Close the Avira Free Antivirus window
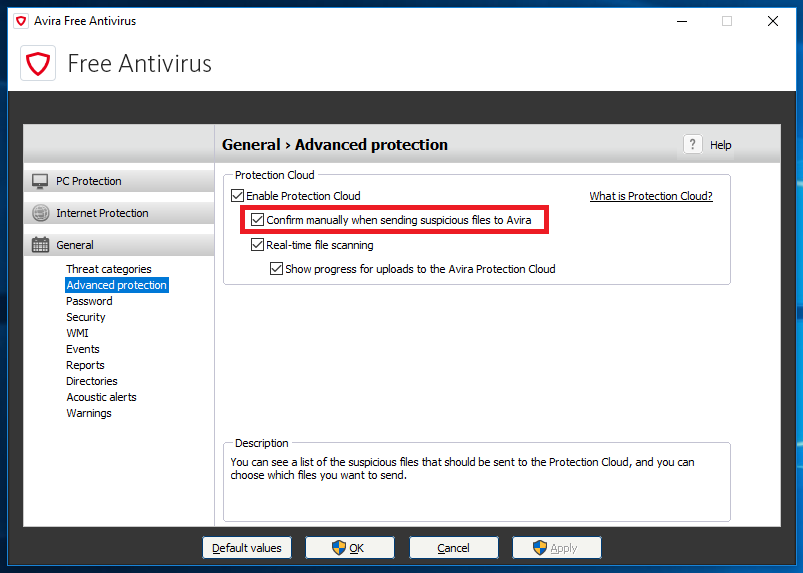The height and width of the screenshot is (573, 803). pyautogui.click(x=773, y=21)
